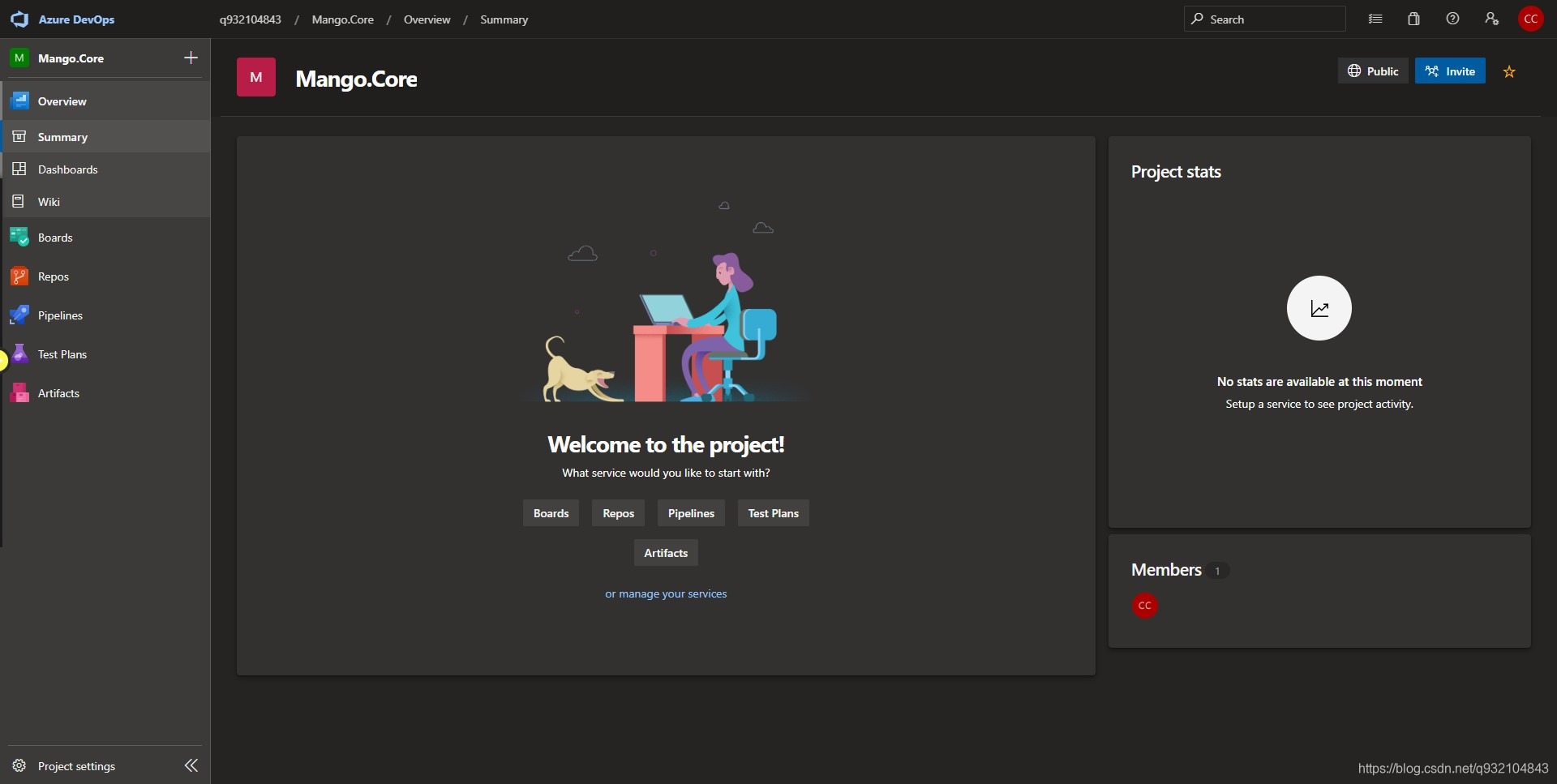1557x784 pixels.
Task: Click the Public visibility button
Action: (x=1373, y=71)
